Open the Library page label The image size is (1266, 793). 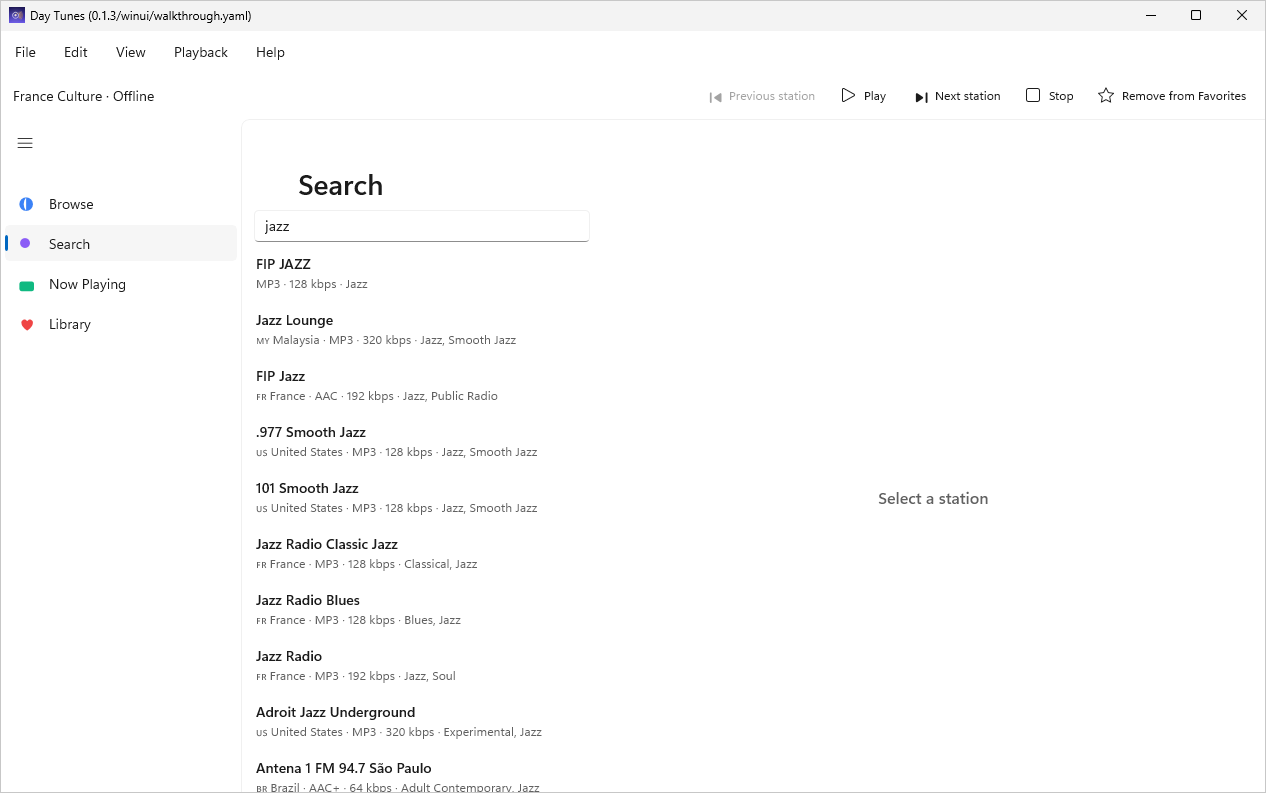[x=70, y=324]
